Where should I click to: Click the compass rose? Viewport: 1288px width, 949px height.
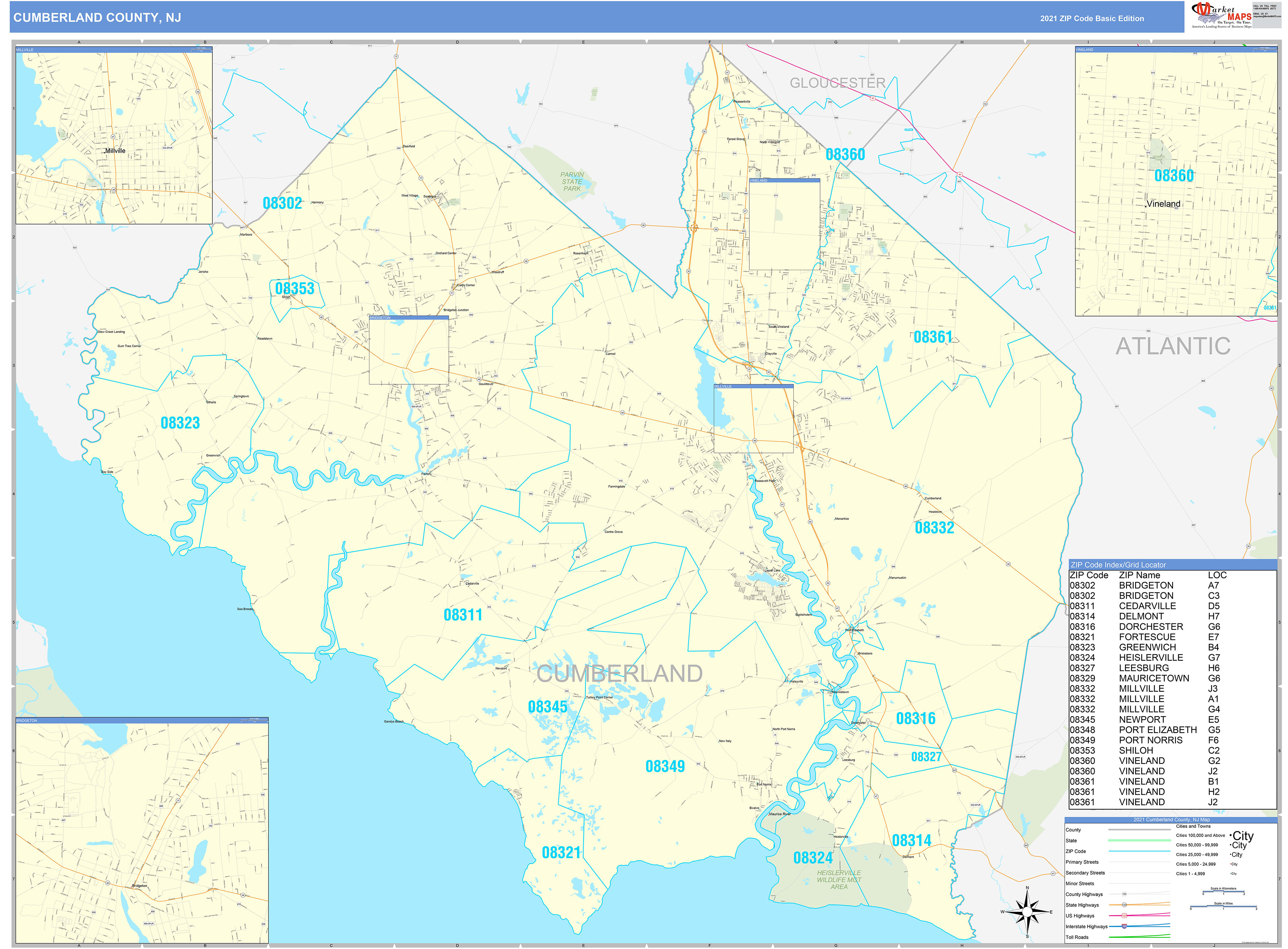pos(1027,912)
